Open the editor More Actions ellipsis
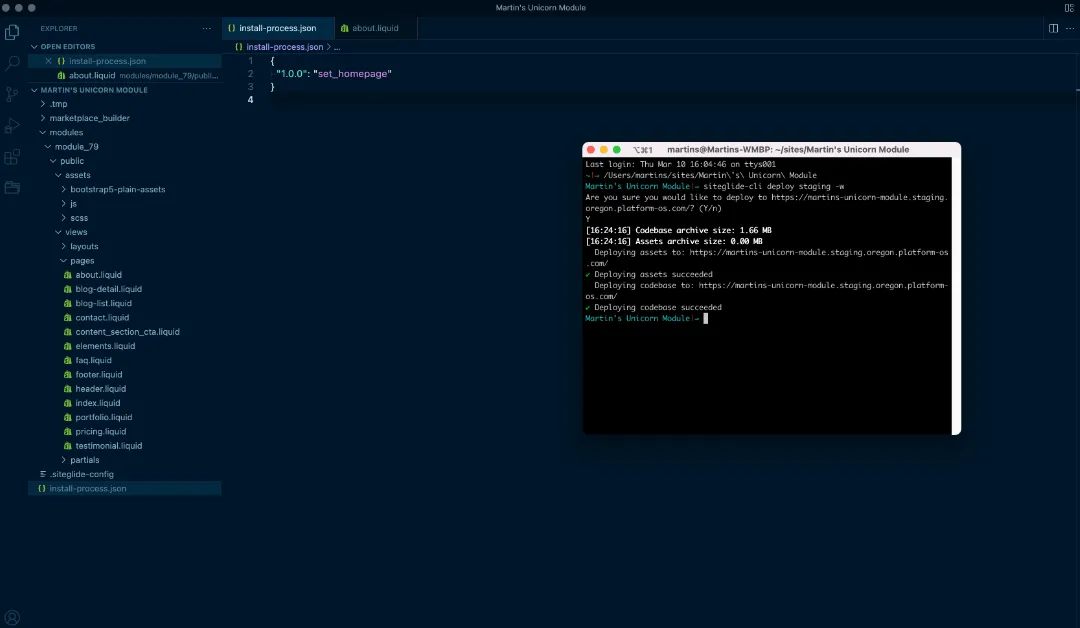Viewport: 1080px width, 628px height. (x=1068, y=28)
